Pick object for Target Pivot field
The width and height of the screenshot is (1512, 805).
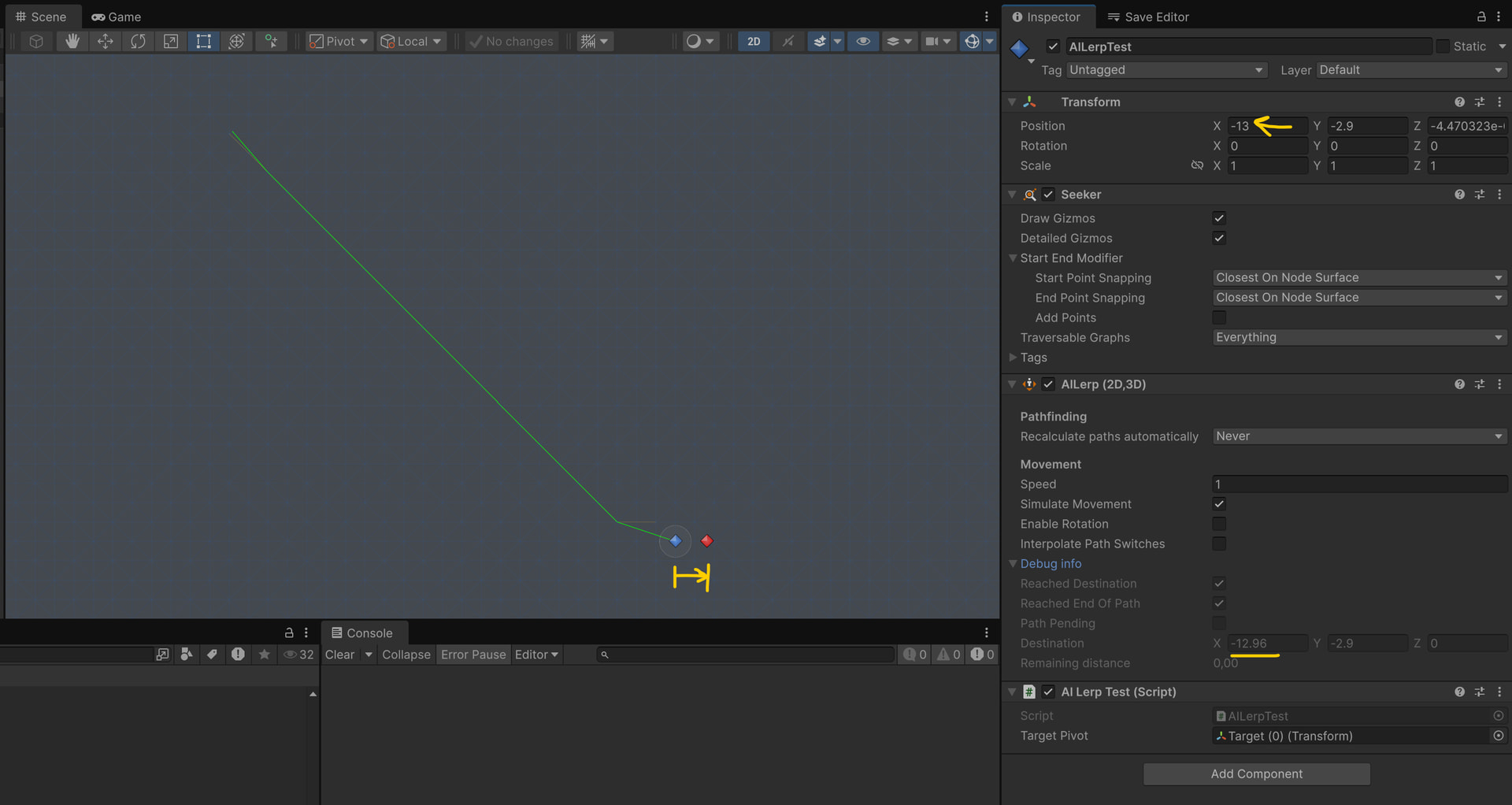(x=1498, y=736)
